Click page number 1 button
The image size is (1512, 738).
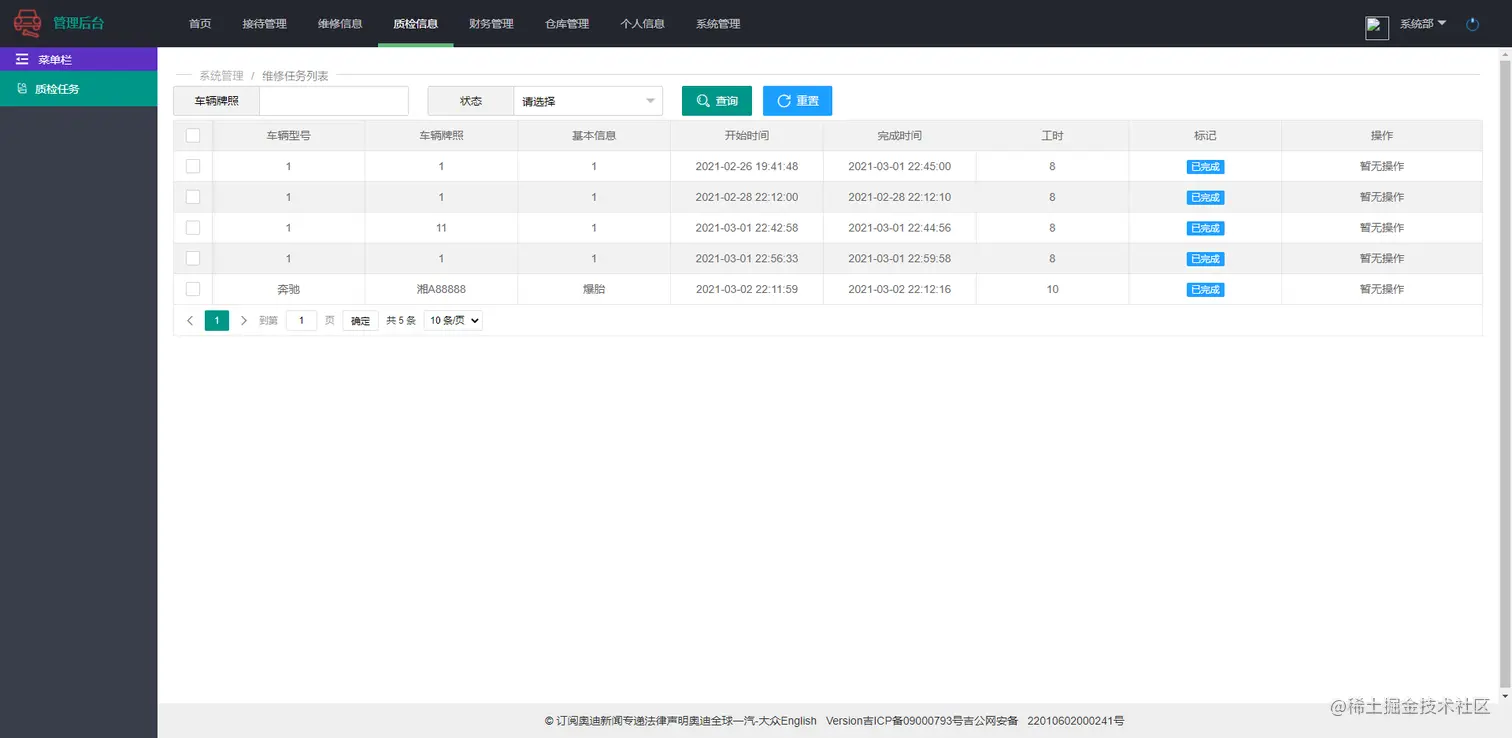click(x=217, y=321)
